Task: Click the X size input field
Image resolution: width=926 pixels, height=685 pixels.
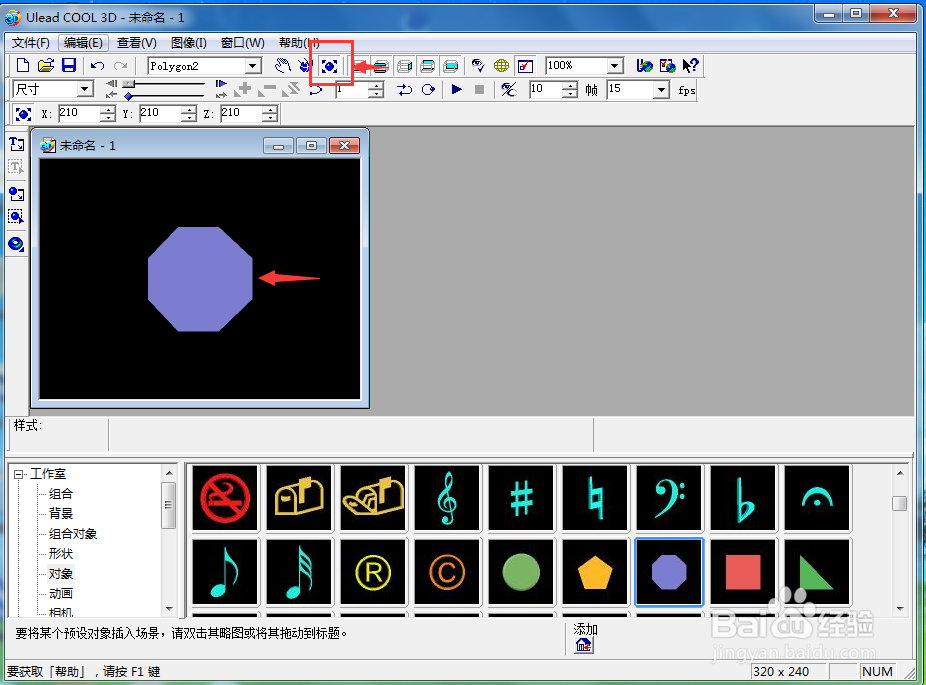Action: (79, 113)
